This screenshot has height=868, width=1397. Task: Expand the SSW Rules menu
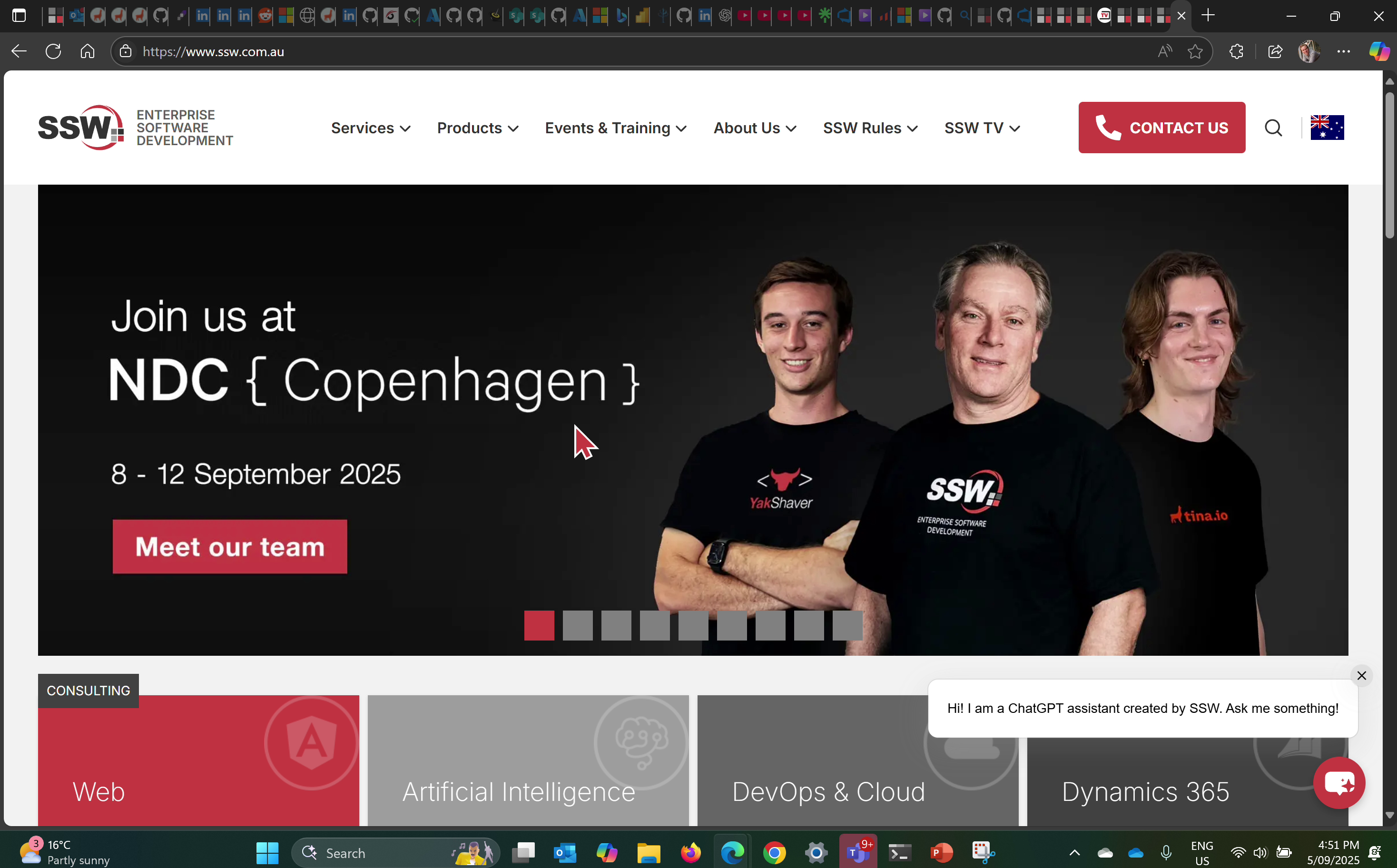(870, 128)
